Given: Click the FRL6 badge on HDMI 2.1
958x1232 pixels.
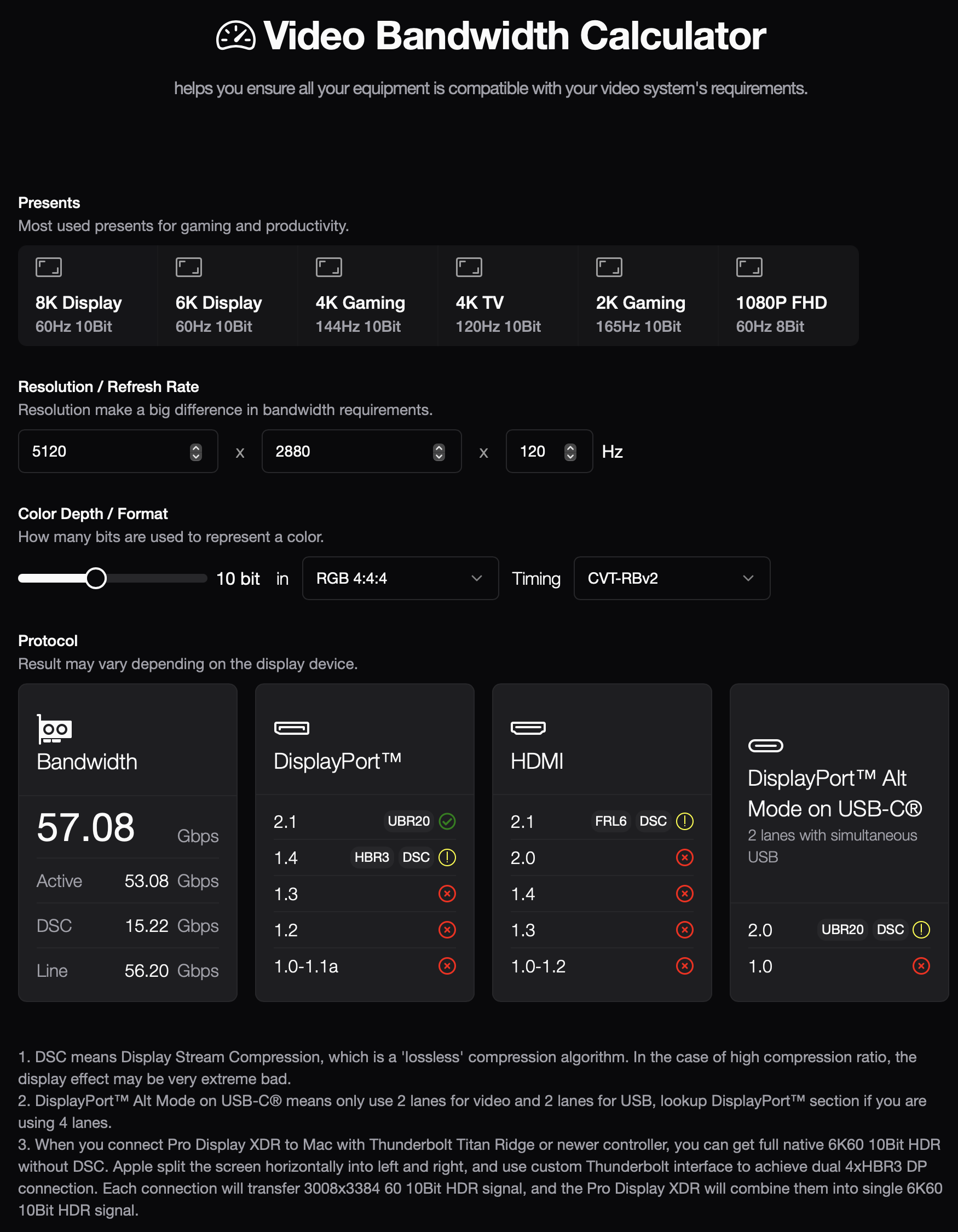Looking at the screenshot, I should coord(611,821).
